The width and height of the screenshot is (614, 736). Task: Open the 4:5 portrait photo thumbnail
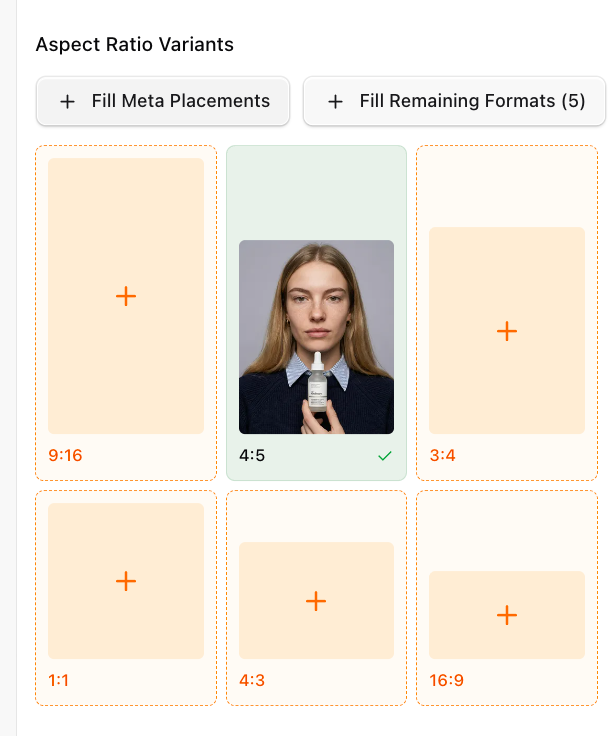[x=316, y=300]
